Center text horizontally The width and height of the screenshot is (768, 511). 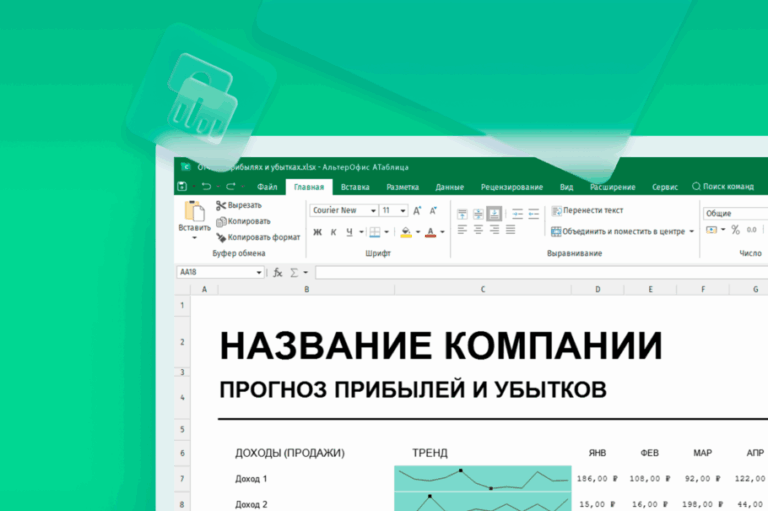click(x=478, y=229)
